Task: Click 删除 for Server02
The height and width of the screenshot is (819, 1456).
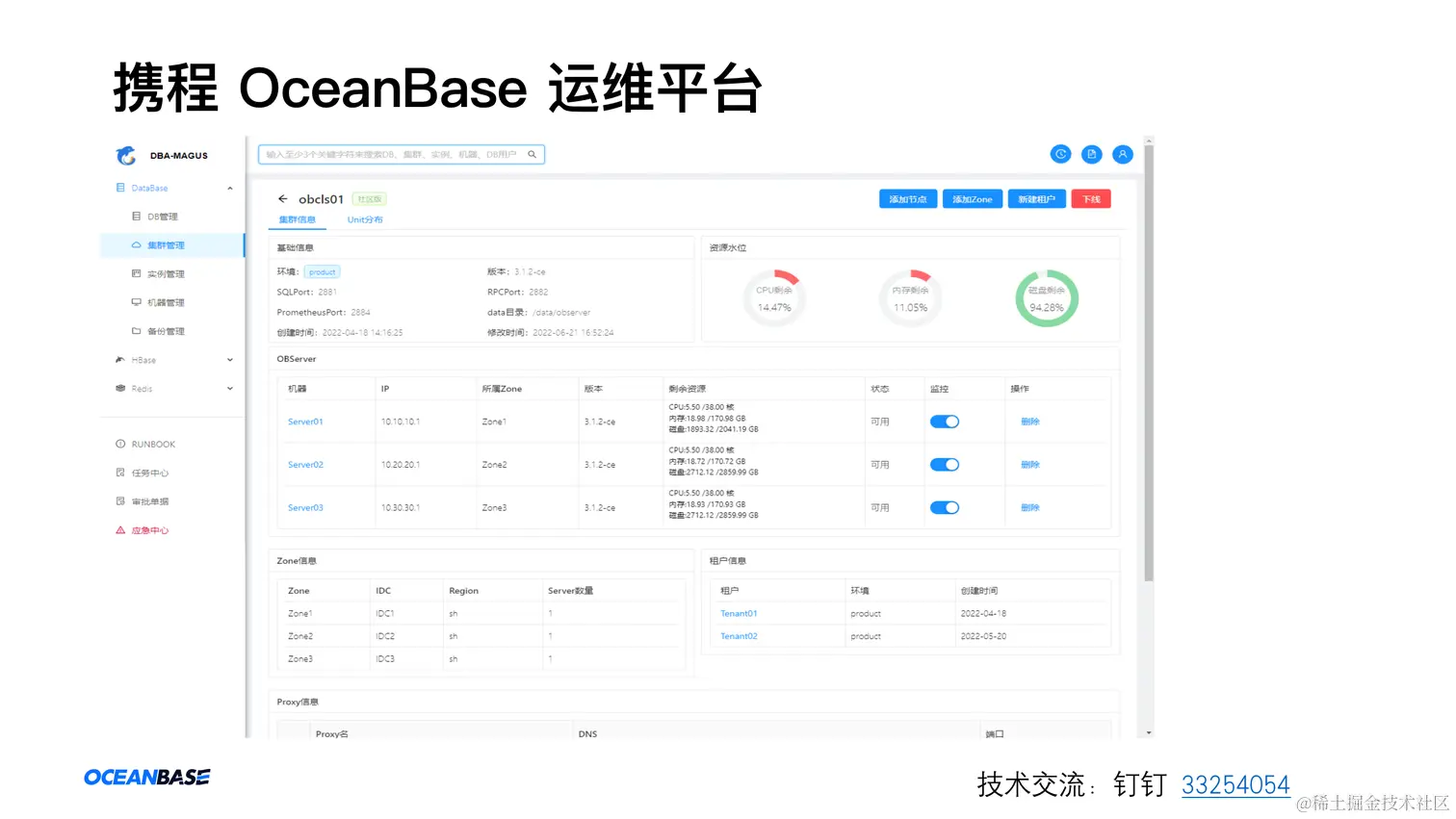Action: [1030, 465]
